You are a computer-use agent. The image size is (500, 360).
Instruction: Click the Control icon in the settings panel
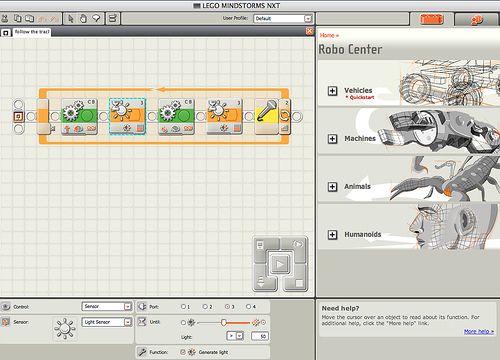[6, 307]
